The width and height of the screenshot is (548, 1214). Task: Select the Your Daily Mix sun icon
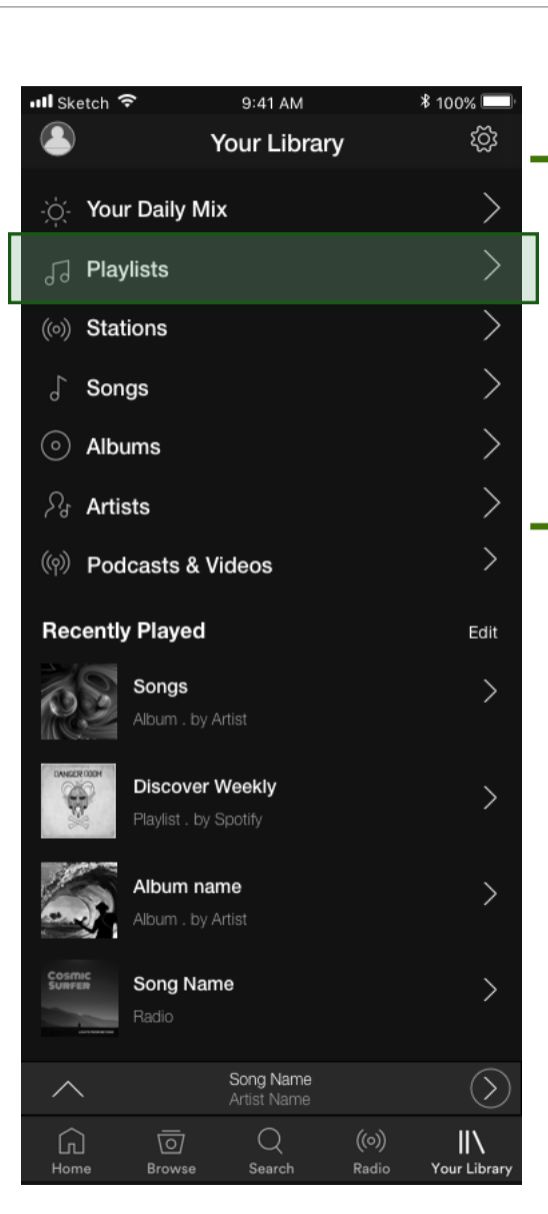click(54, 210)
